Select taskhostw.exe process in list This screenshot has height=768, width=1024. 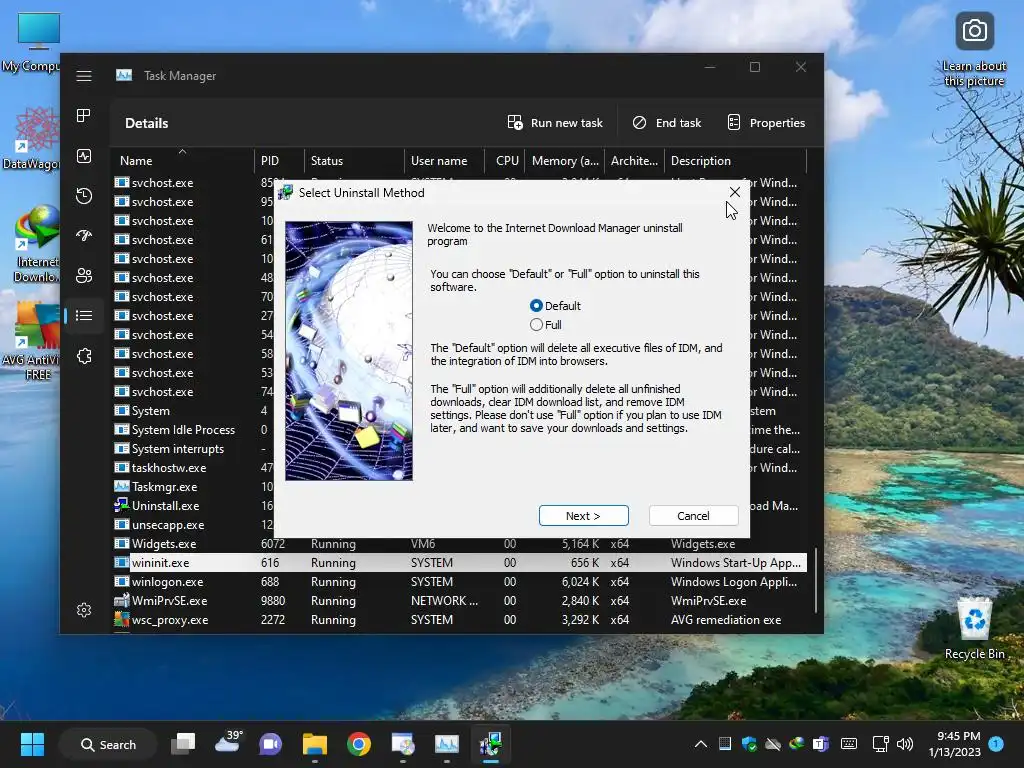(168, 468)
